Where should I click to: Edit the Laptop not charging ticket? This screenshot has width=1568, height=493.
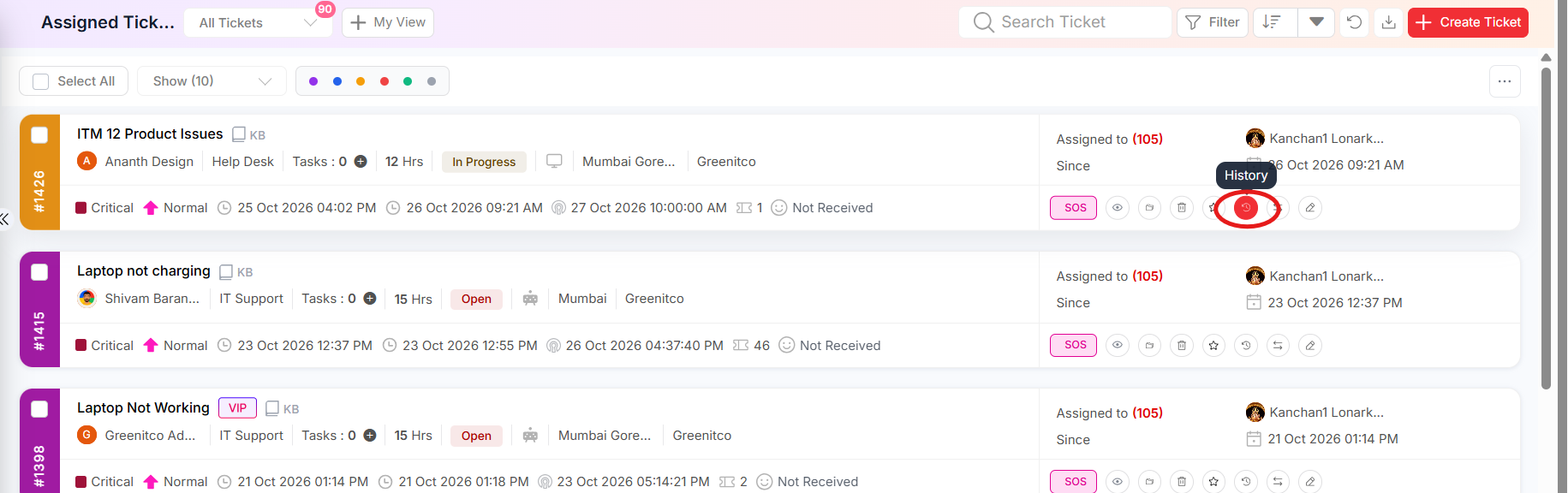click(1310, 346)
